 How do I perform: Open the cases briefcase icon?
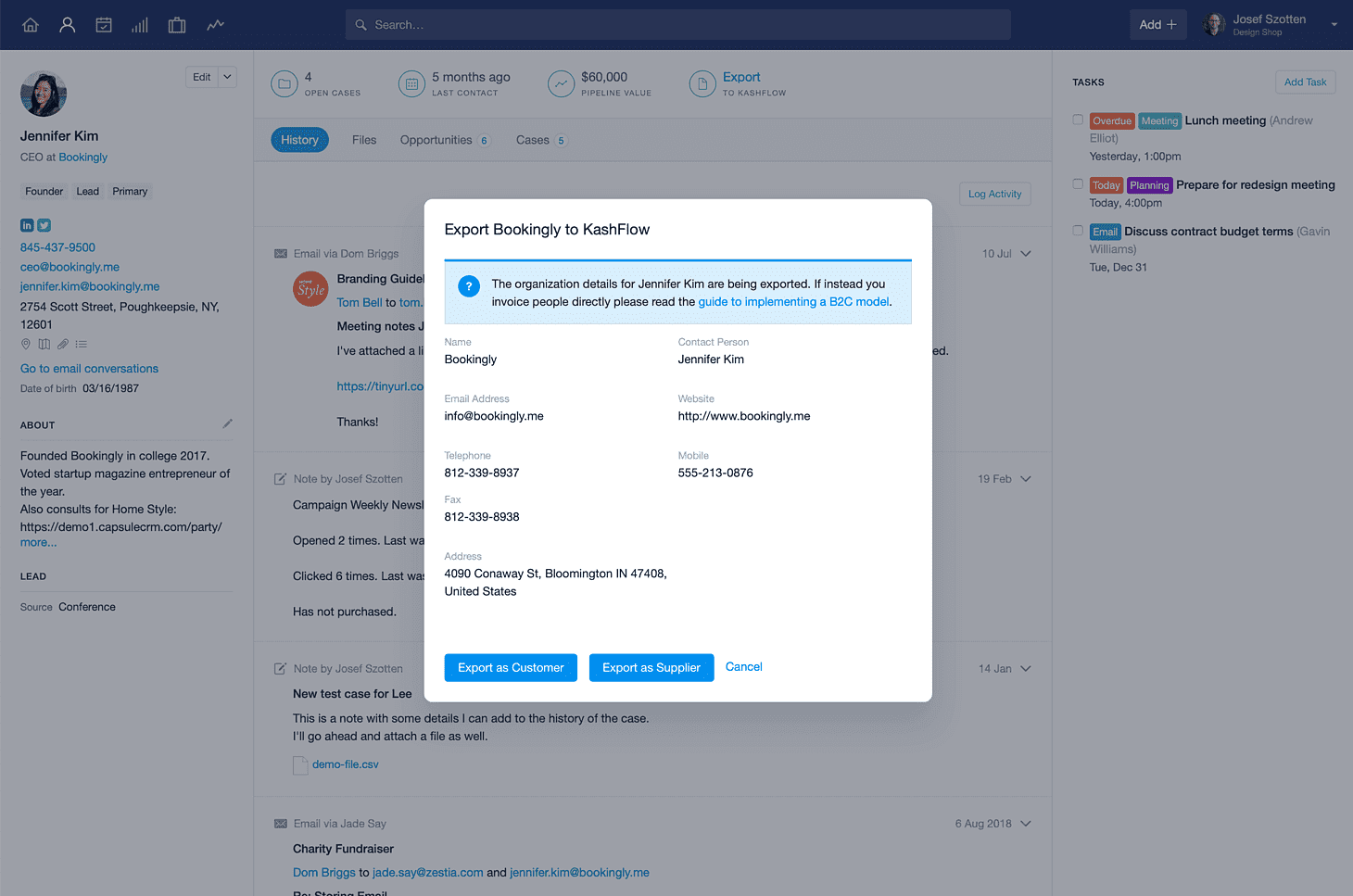click(177, 25)
